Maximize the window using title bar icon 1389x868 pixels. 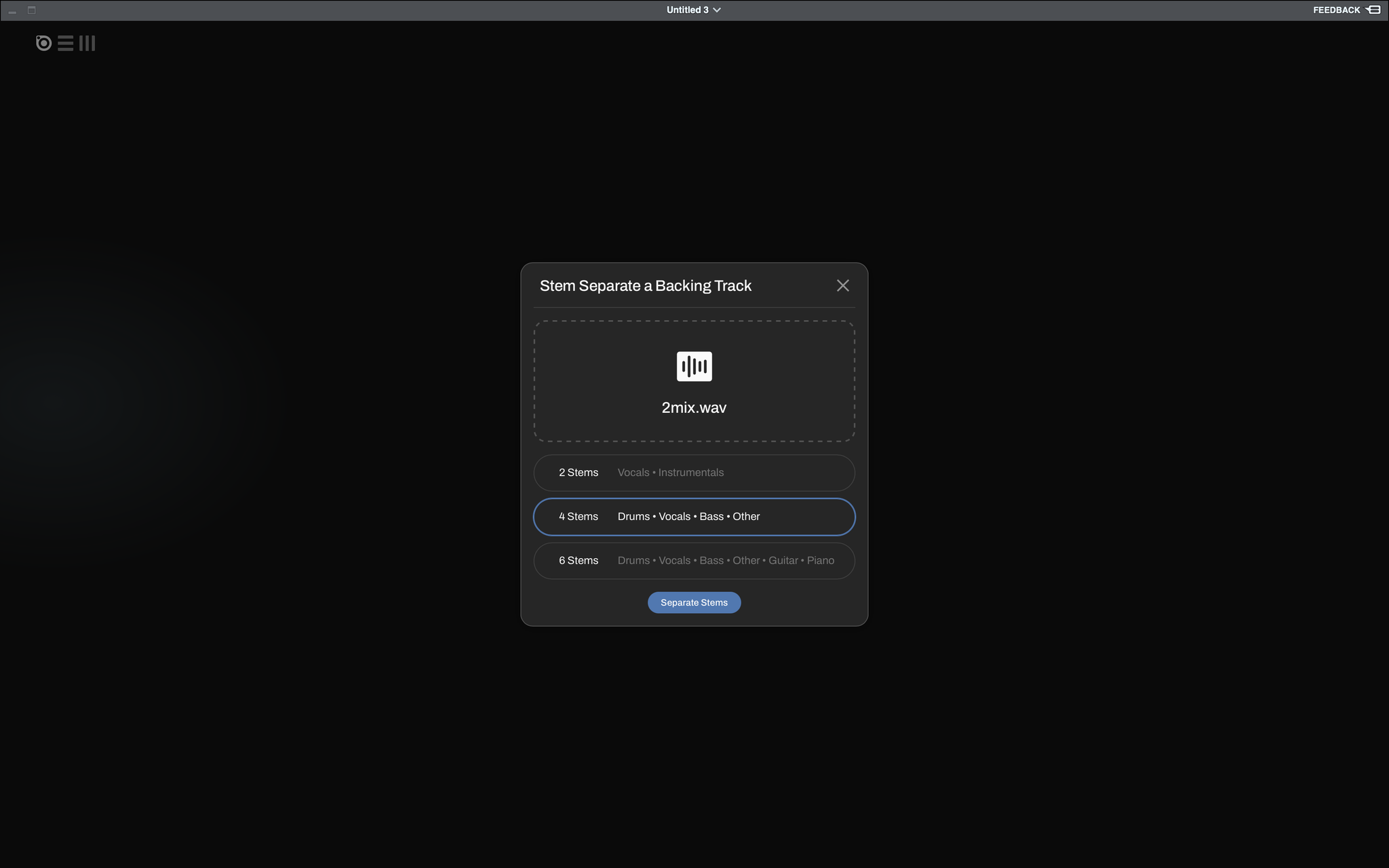31,10
